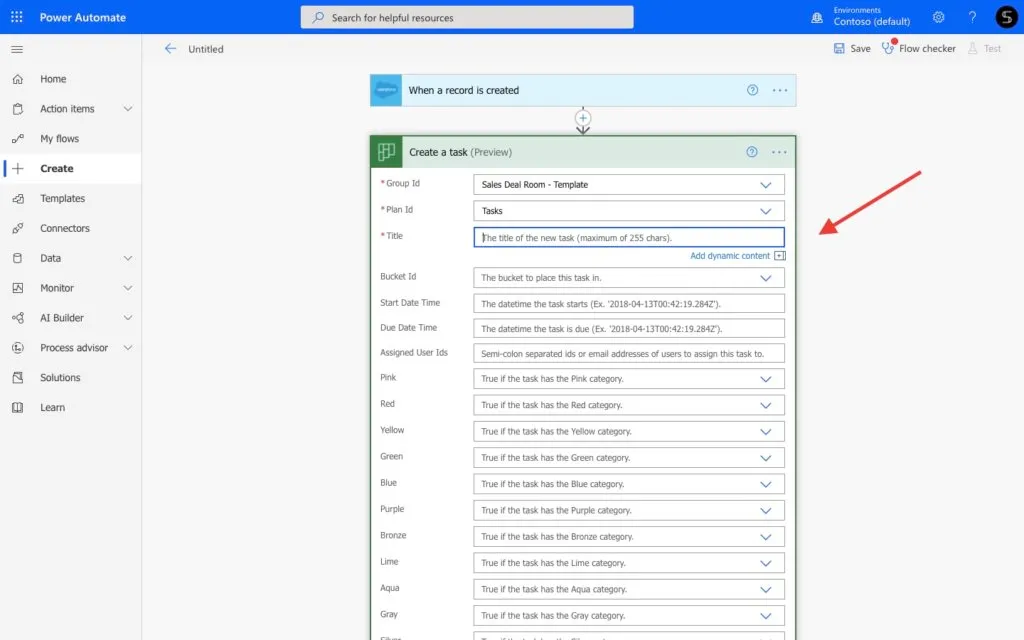Click the Connectors plug icon

(x=18, y=228)
